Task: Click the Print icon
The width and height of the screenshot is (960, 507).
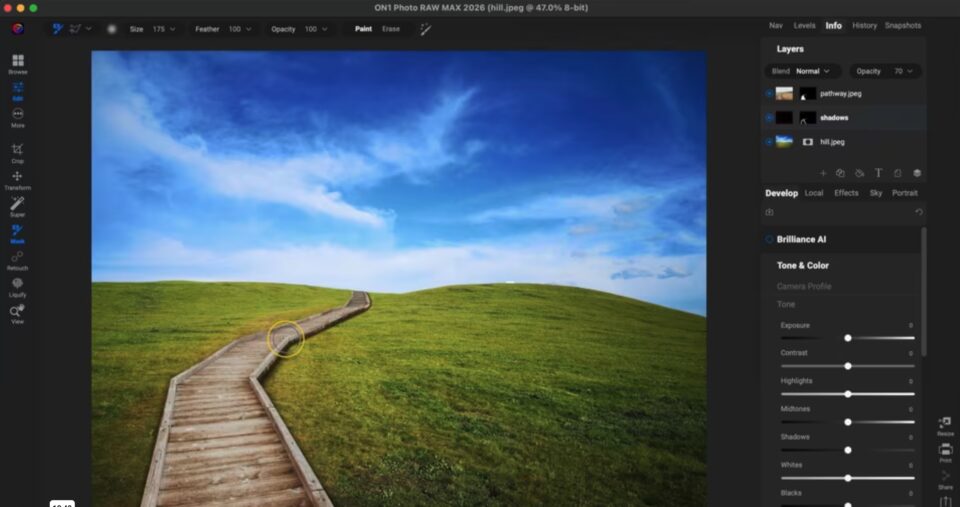Action: (945, 453)
